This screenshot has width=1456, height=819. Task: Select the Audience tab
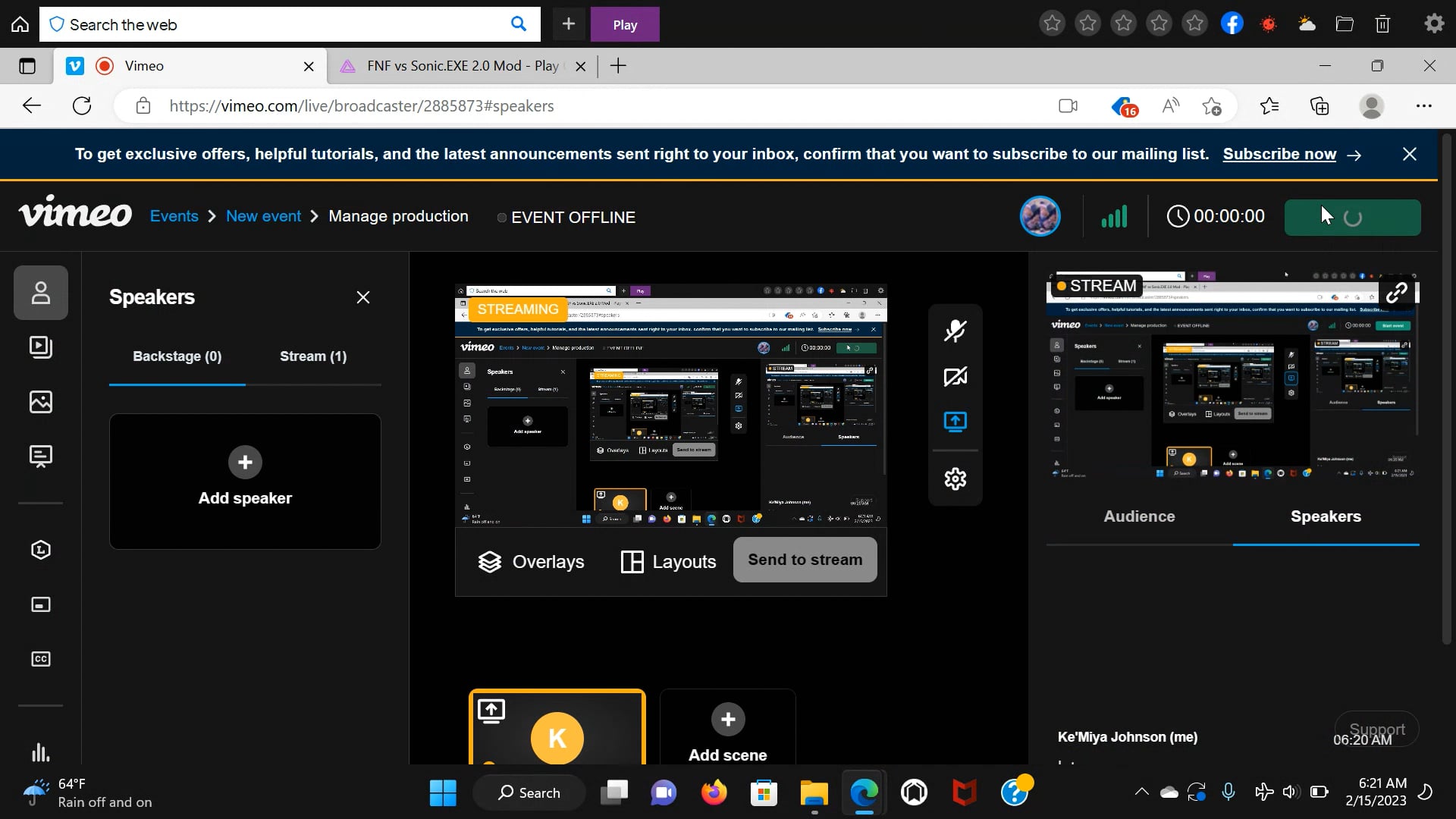1139,516
